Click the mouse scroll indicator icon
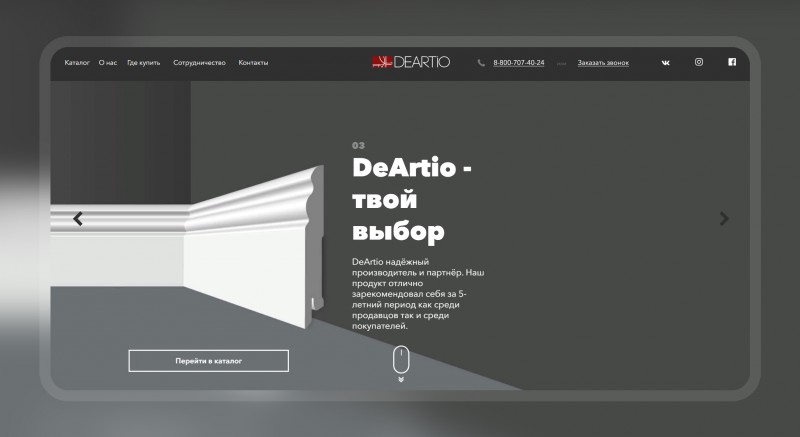The width and height of the screenshot is (800, 437). pyautogui.click(x=401, y=359)
